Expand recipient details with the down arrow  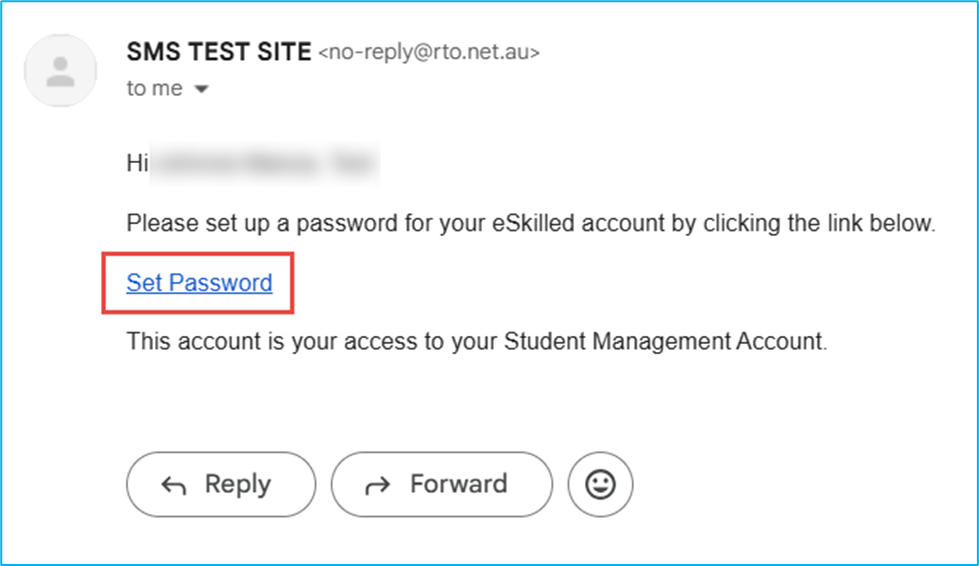(x=201, y=89)
